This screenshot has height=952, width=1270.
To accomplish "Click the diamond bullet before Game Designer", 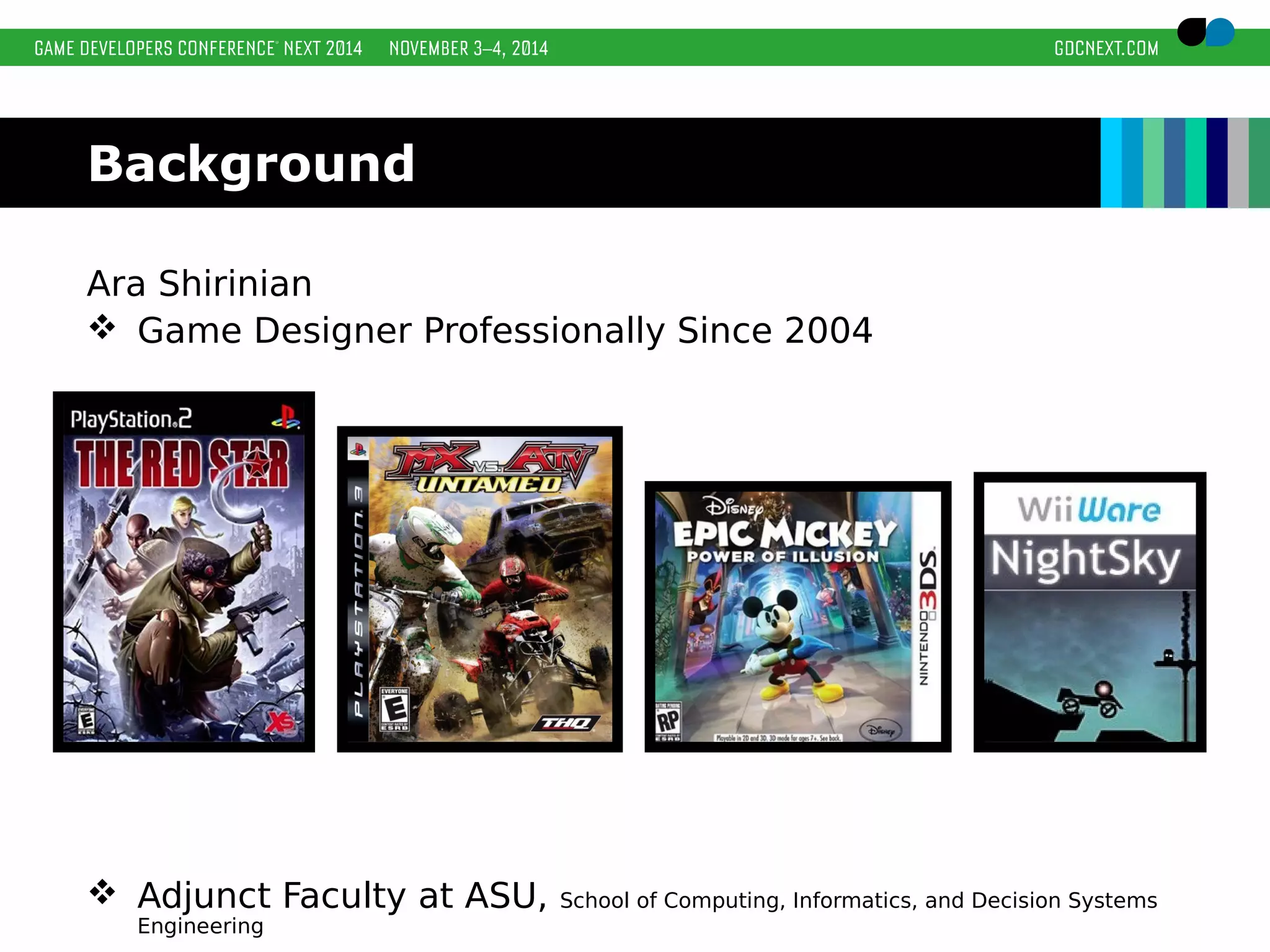I will click(102, 327).
